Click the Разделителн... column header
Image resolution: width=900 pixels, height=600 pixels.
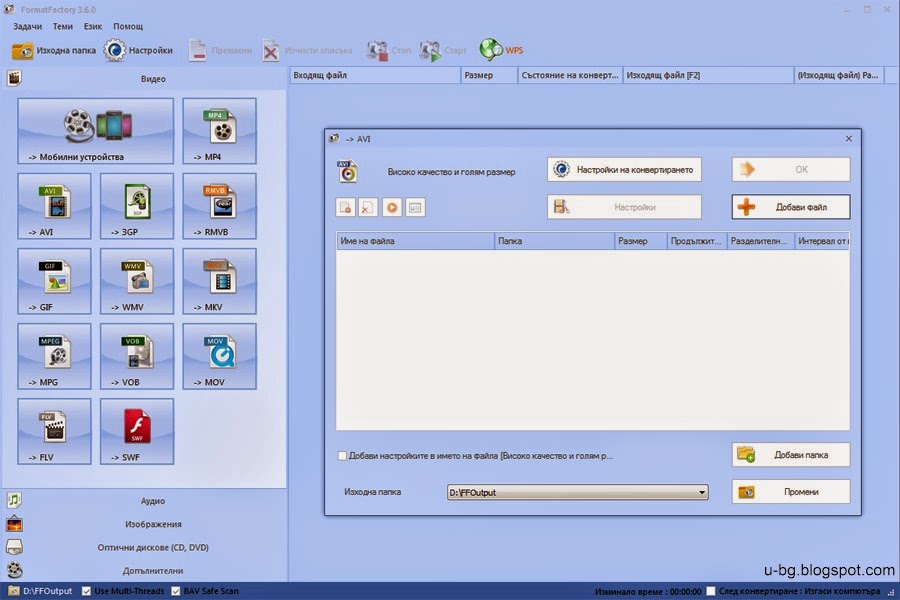(761, 241)
